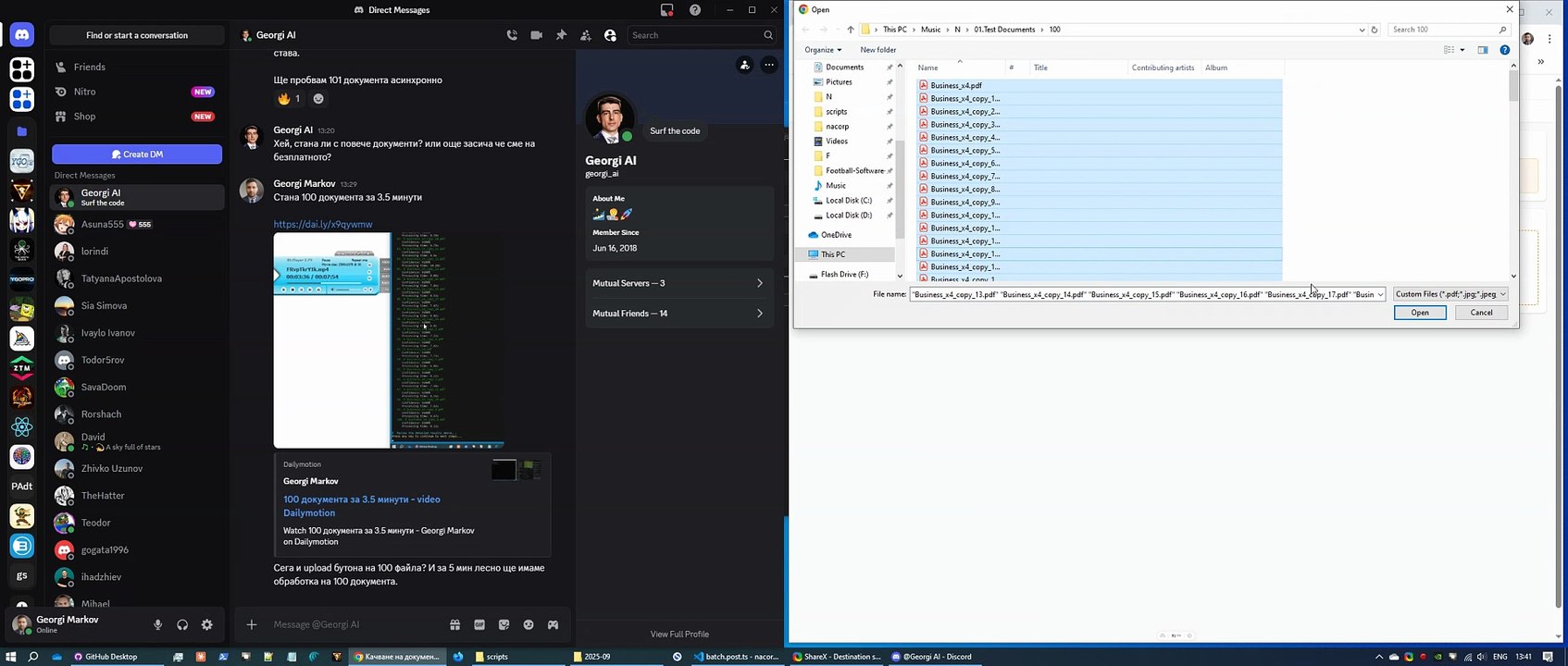Open Windows Start menu
The height and width of the screenshot is (666, 1568).
tap(10, 657)
